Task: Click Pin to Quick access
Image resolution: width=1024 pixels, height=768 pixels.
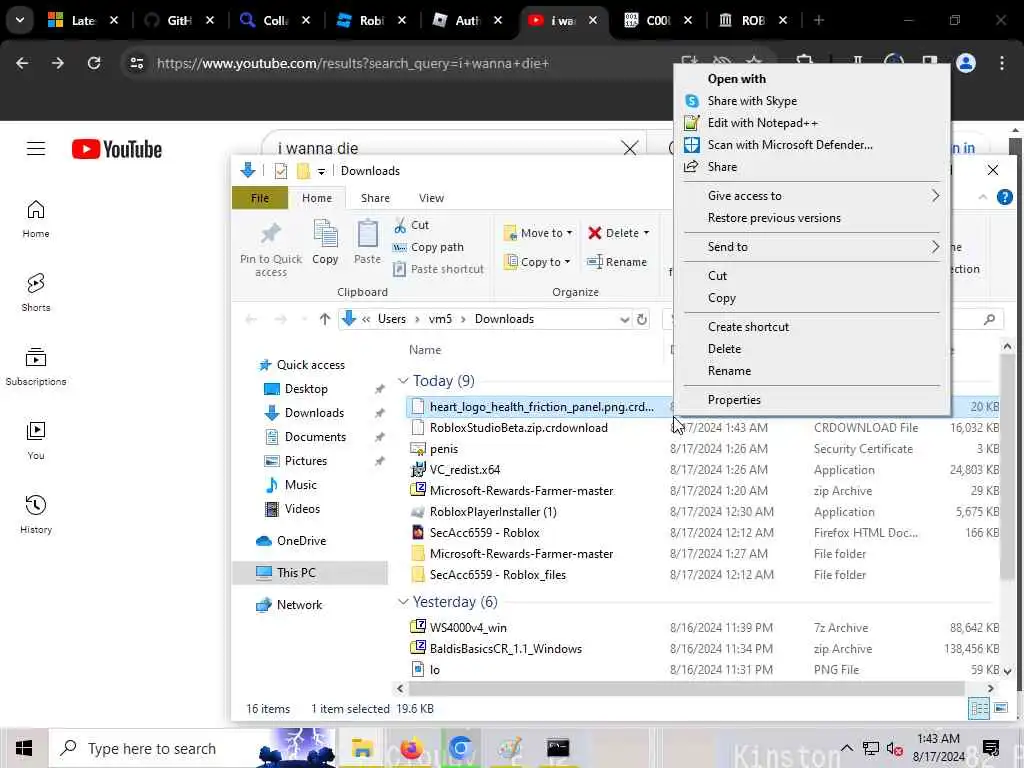Action: pyautogui.click(x=271, y=249)
